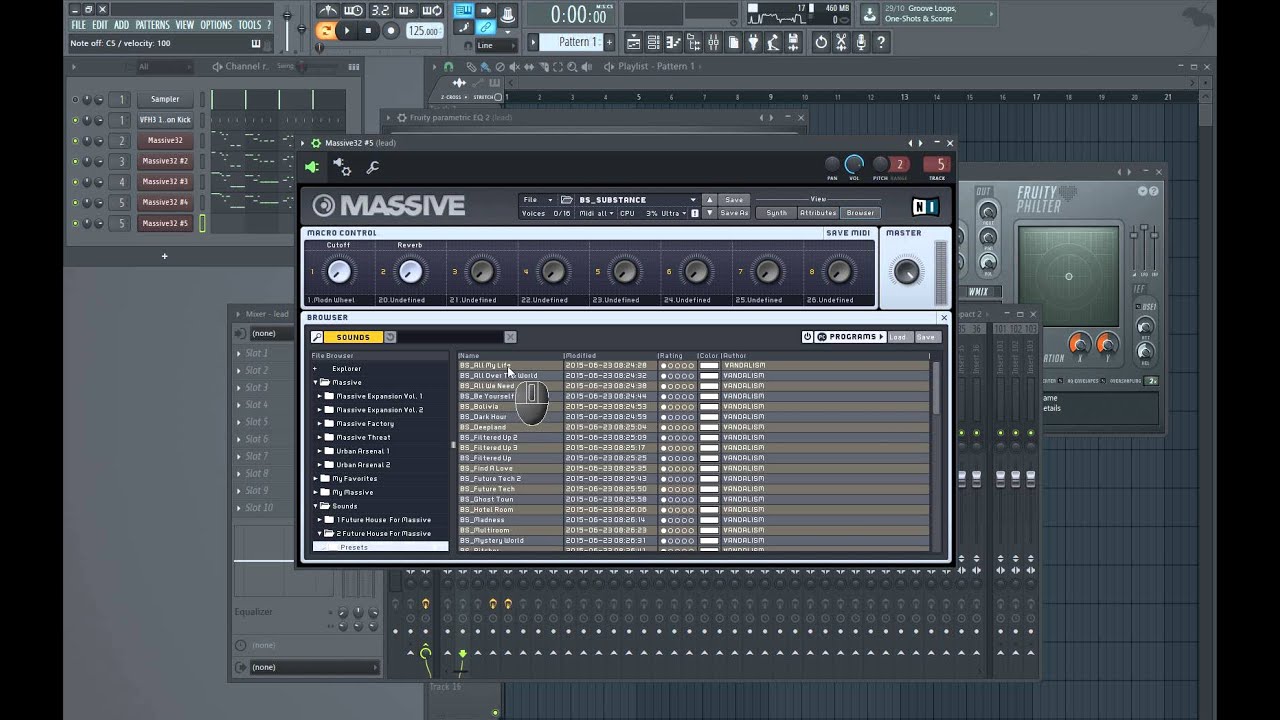Open the TOOLS menu

pos(249,25)
